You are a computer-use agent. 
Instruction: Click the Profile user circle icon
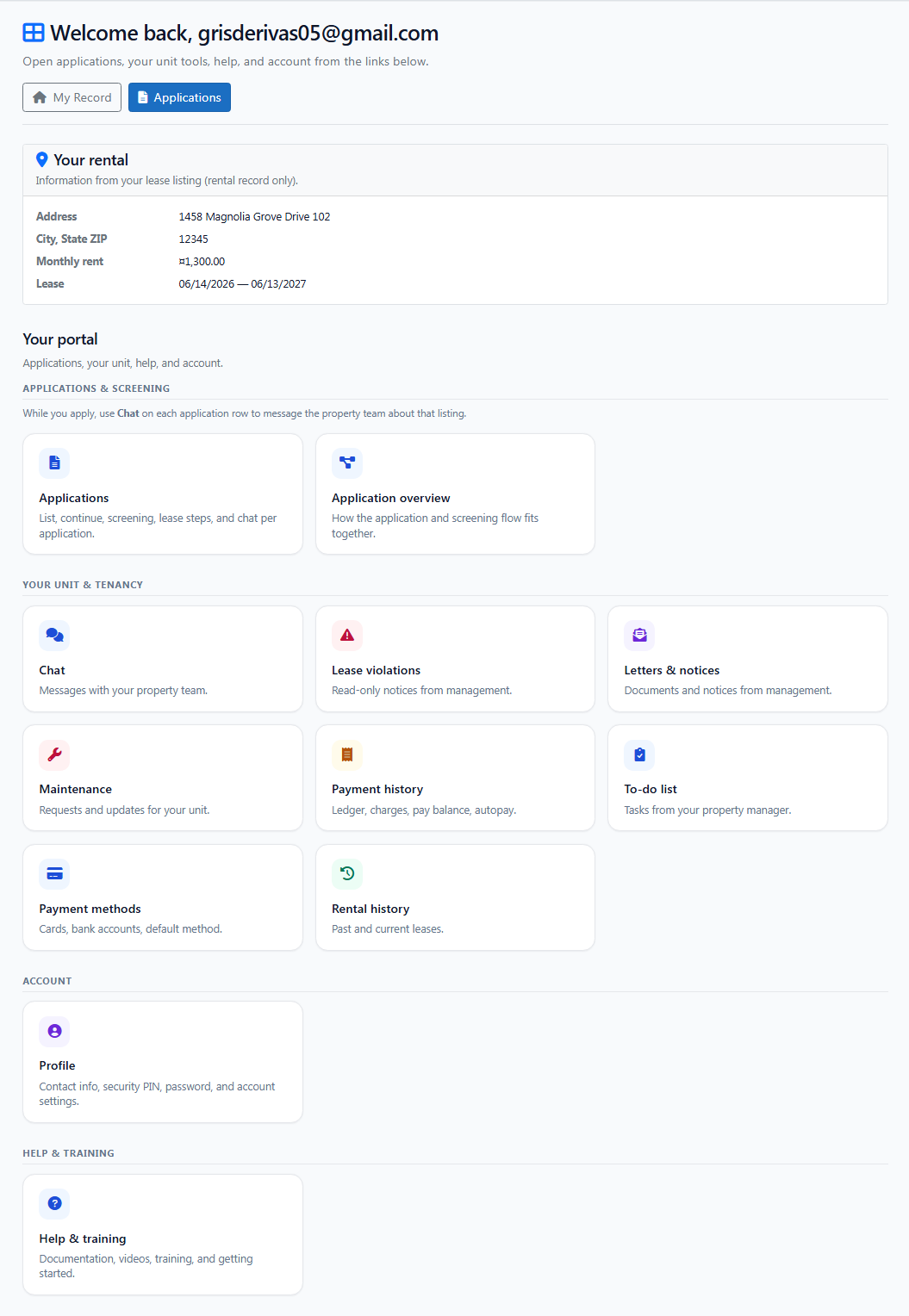(x=54, y=1031)
